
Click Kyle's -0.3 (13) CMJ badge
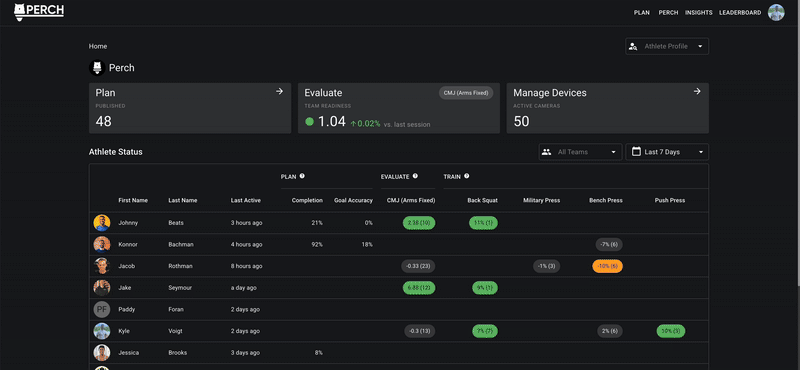point(420,331)
